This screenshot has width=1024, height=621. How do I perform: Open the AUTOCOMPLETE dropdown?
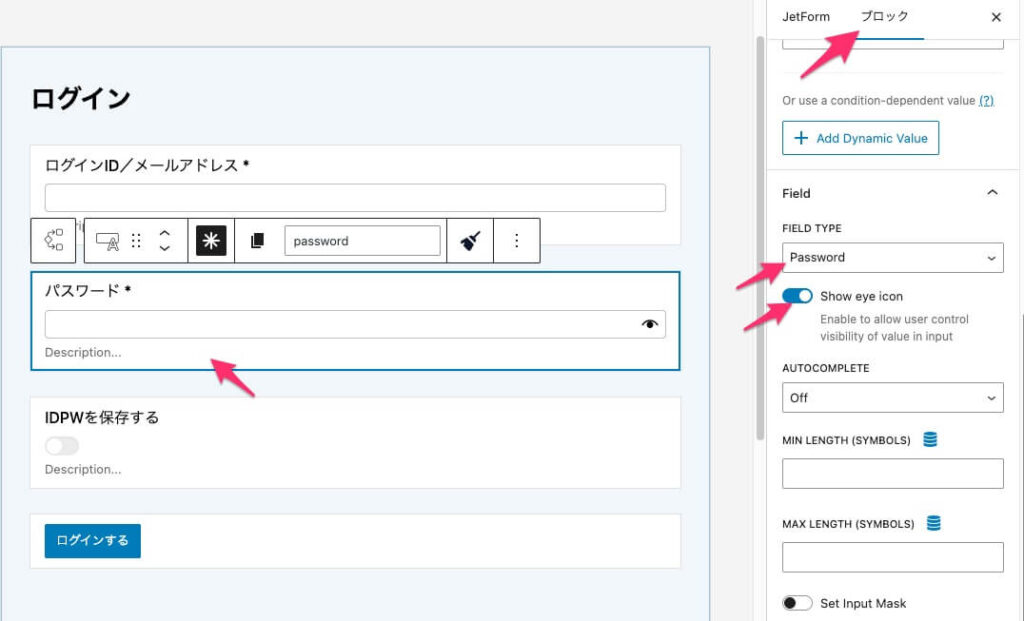coord(892,398)
